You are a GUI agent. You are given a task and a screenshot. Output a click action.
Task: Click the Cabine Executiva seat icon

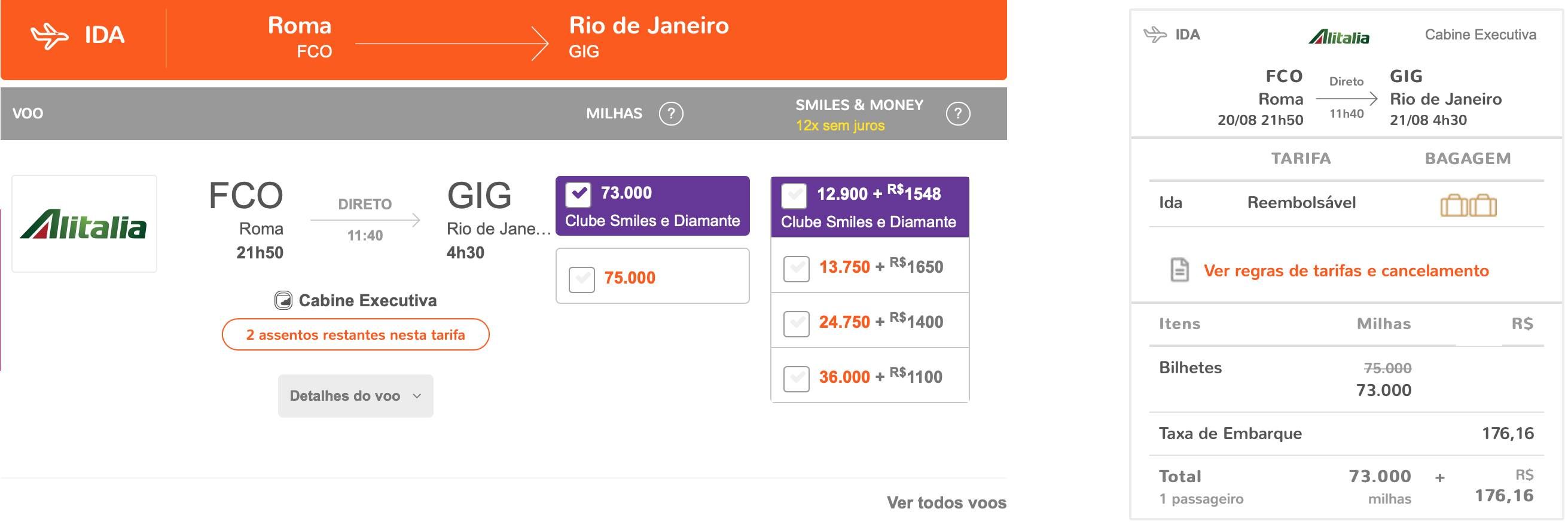coord(283,300)
